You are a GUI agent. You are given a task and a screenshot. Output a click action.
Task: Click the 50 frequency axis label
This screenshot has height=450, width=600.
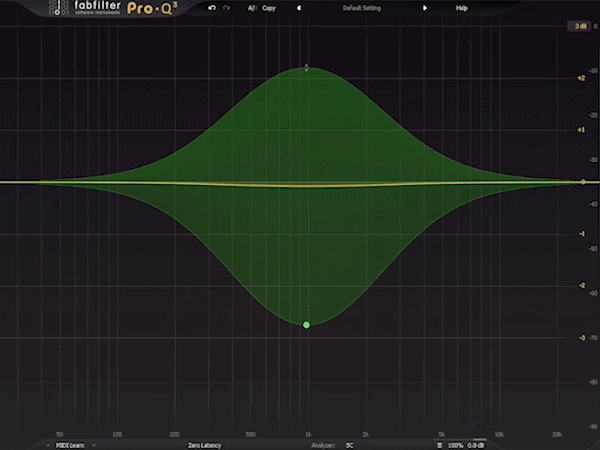coord(59,434)
